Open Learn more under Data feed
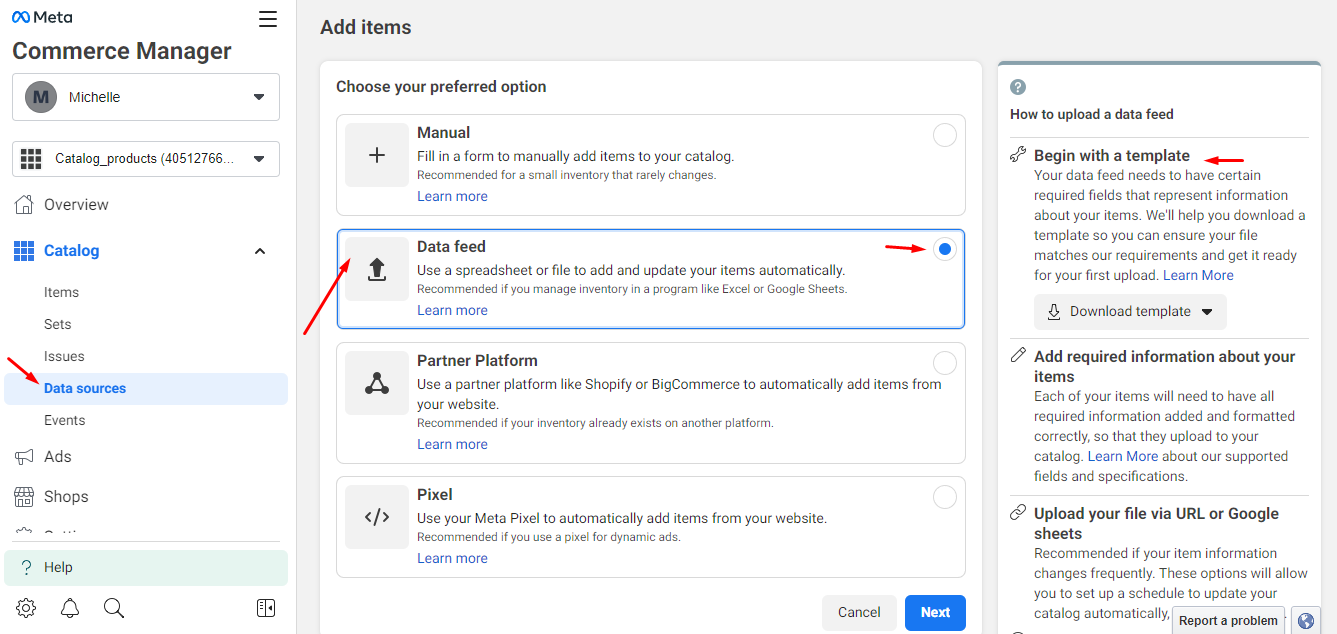1337x634 pixels. pyautogui.click(x=452, y=310)
